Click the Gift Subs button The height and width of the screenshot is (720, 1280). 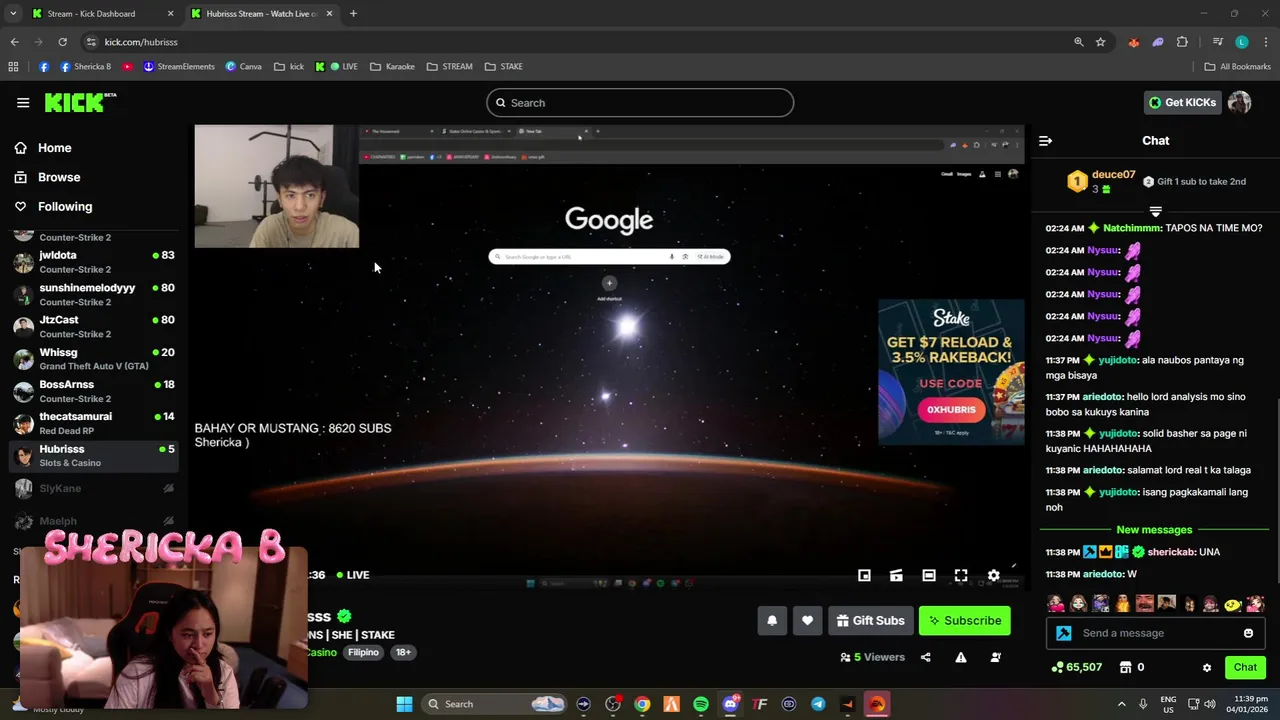tap(870, 621)
